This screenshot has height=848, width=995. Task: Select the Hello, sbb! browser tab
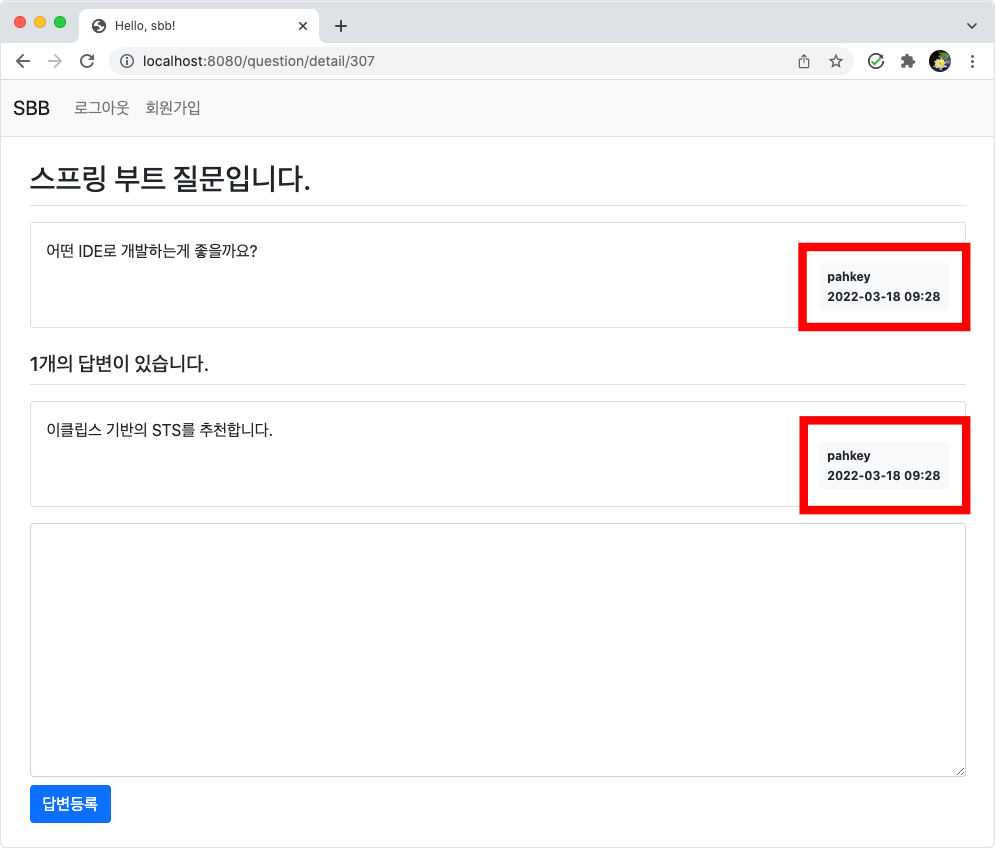click(199, 26)
